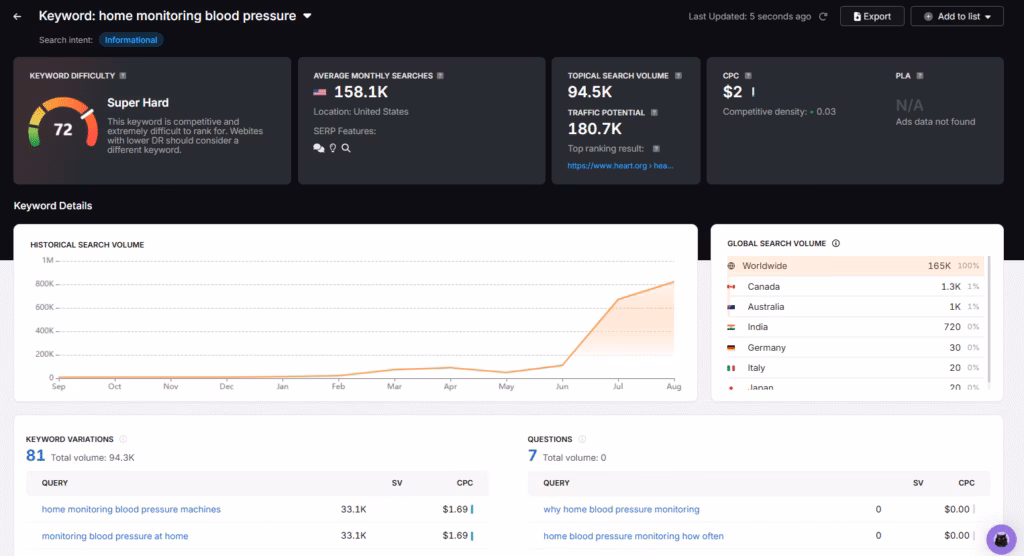Open 'why home blood pressure monitoring' question
This screenshot has height=556, width=1024.
click(x=621, y=509)
